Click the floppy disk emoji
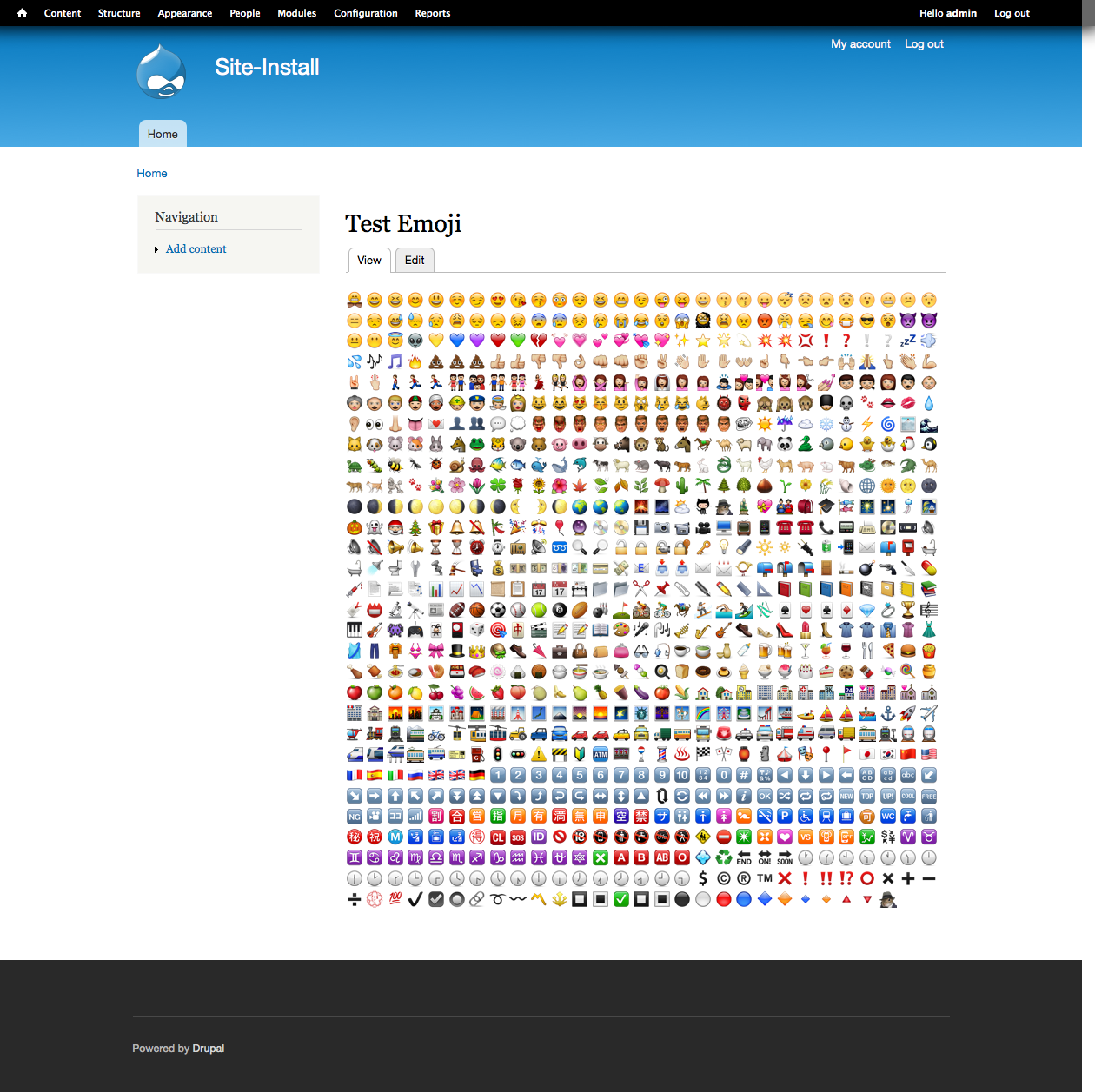This screenshot has width=1095, height=1092. click(x=641, y=526)
